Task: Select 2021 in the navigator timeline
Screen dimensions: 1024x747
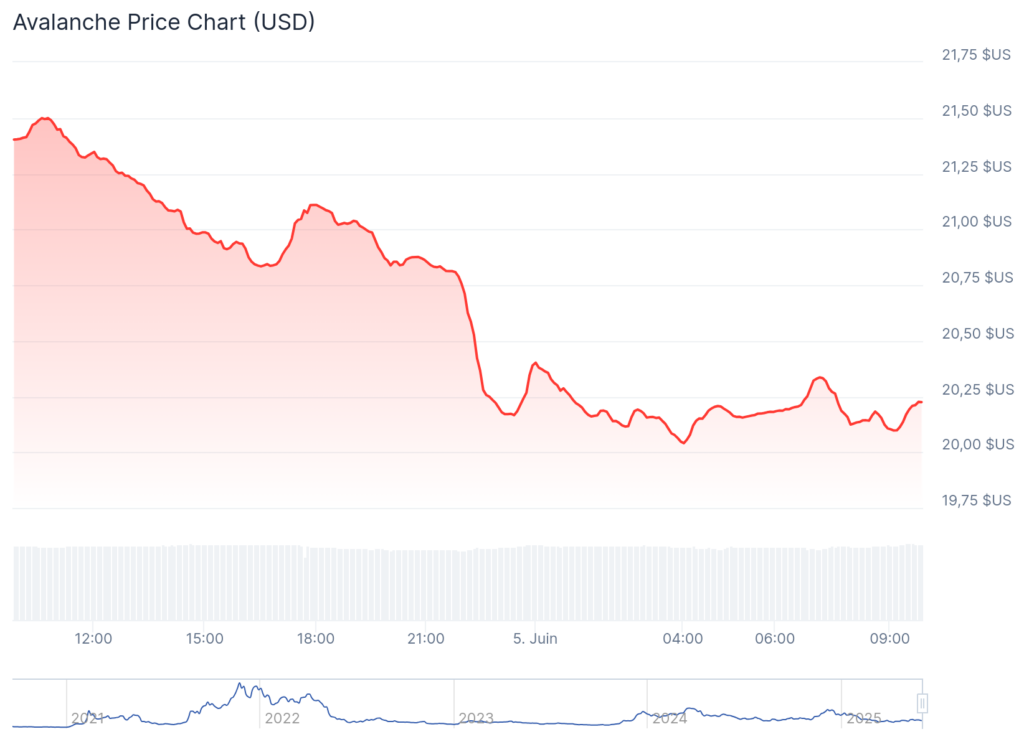Action: tap(87, 718)
